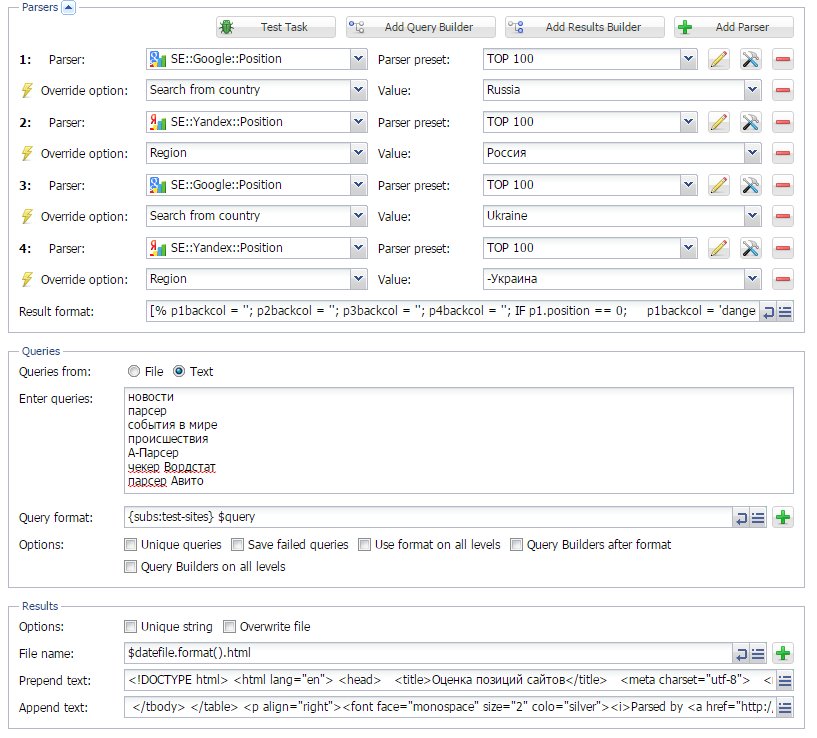Tick the Overwrite file checkbox
This screenshot has width=817, height=738.
229,627
